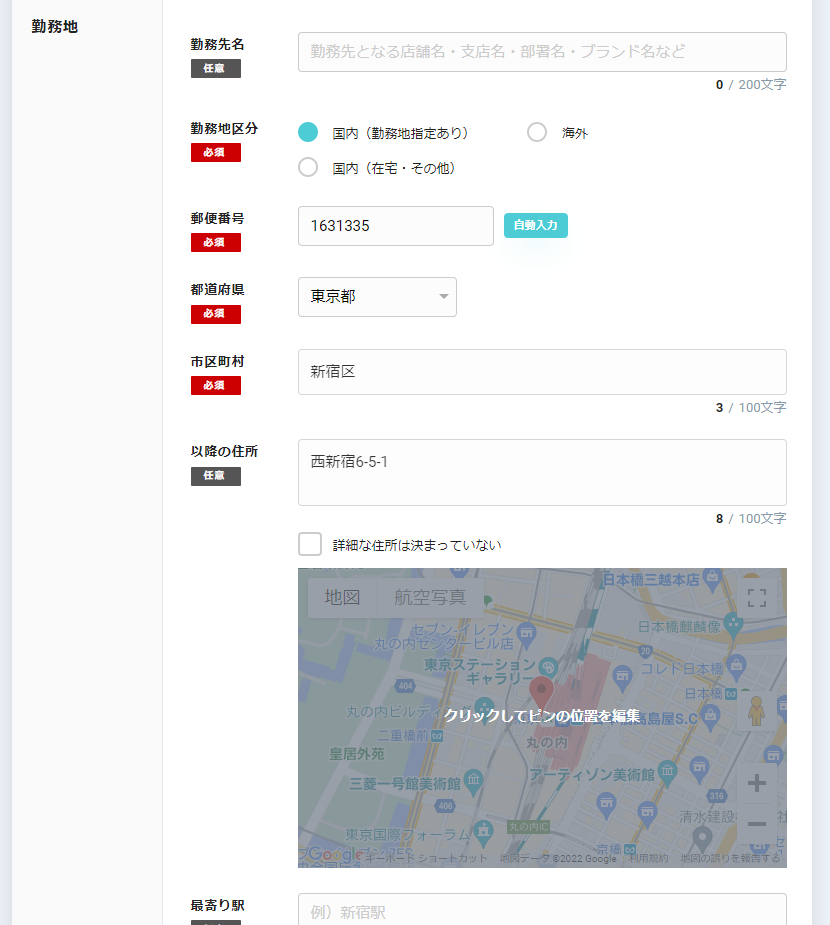The width and height of the screenshot is (830, 925).
Task: Click the 勤務先名 input field
Action: pos(542,52)
